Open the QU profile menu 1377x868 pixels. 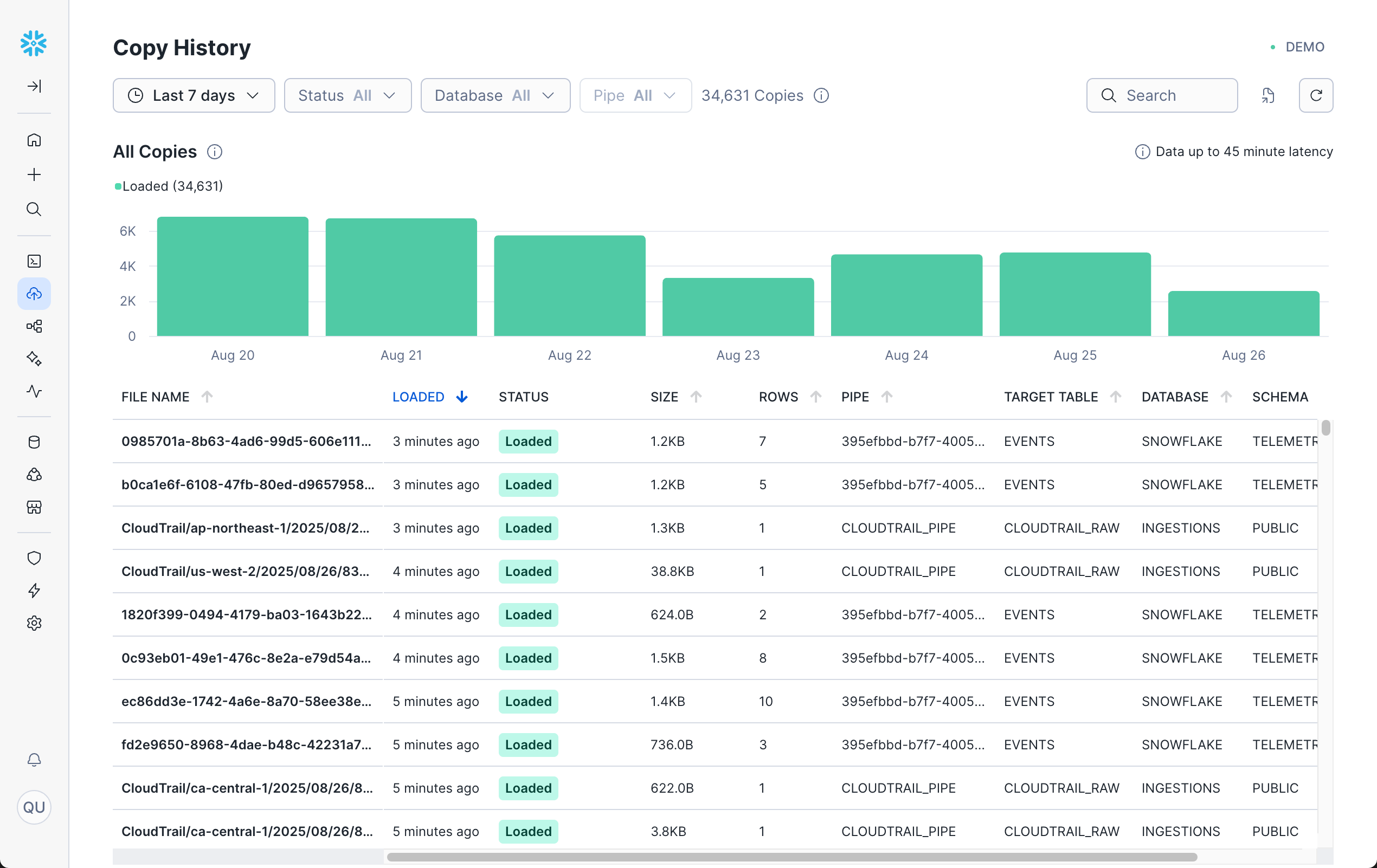tap(34, 807)
